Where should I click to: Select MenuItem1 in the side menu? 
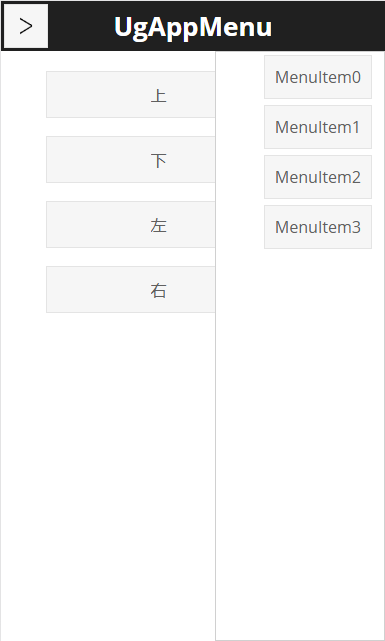(x=318, y=127)
